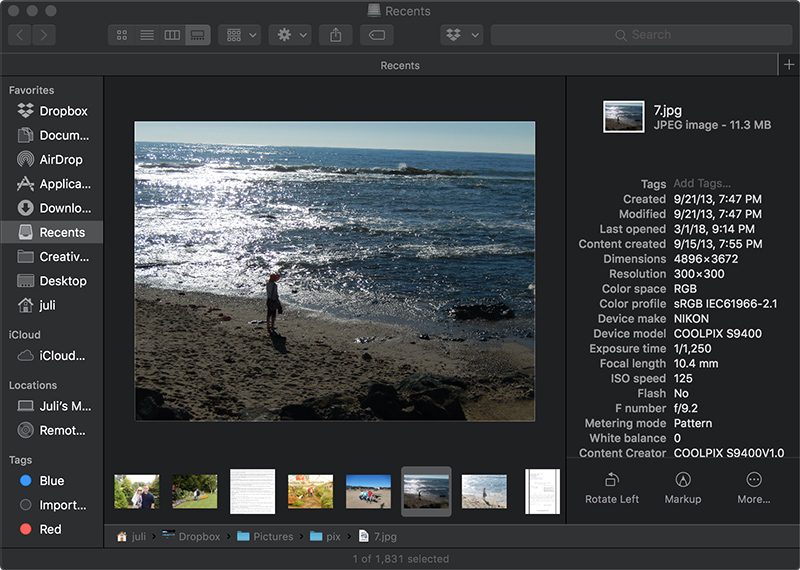Go back with the left arrow
The height and width of the screenshot is (570, 800).
click(20, 35)
